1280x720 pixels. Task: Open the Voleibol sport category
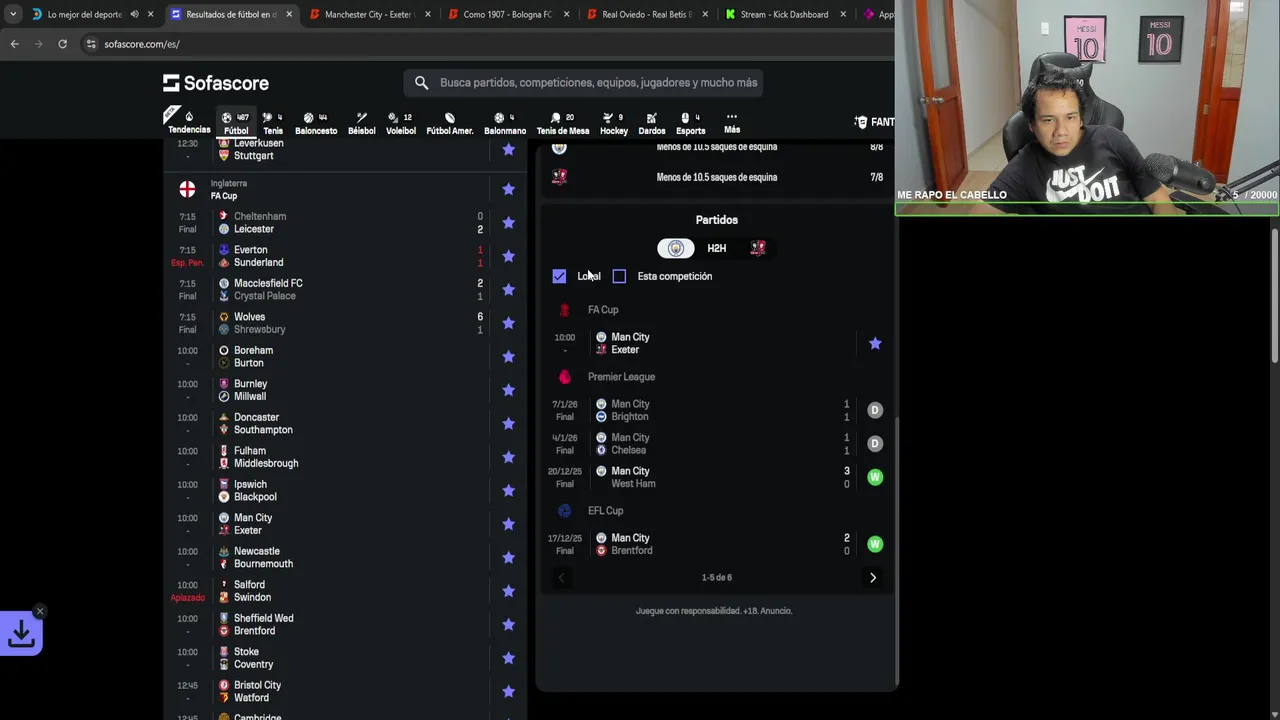click(400, 123)
